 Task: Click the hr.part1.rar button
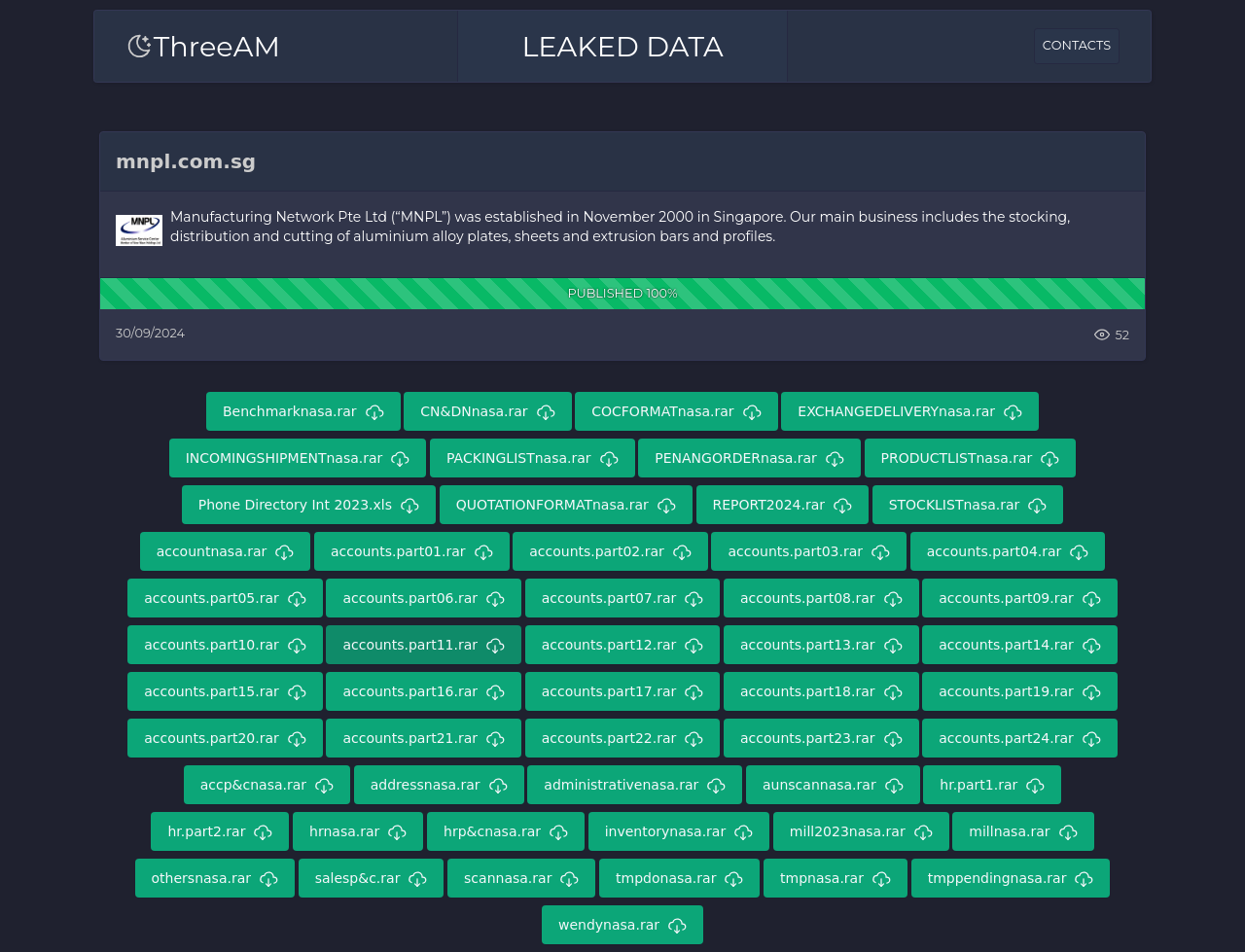click(992, 785)
